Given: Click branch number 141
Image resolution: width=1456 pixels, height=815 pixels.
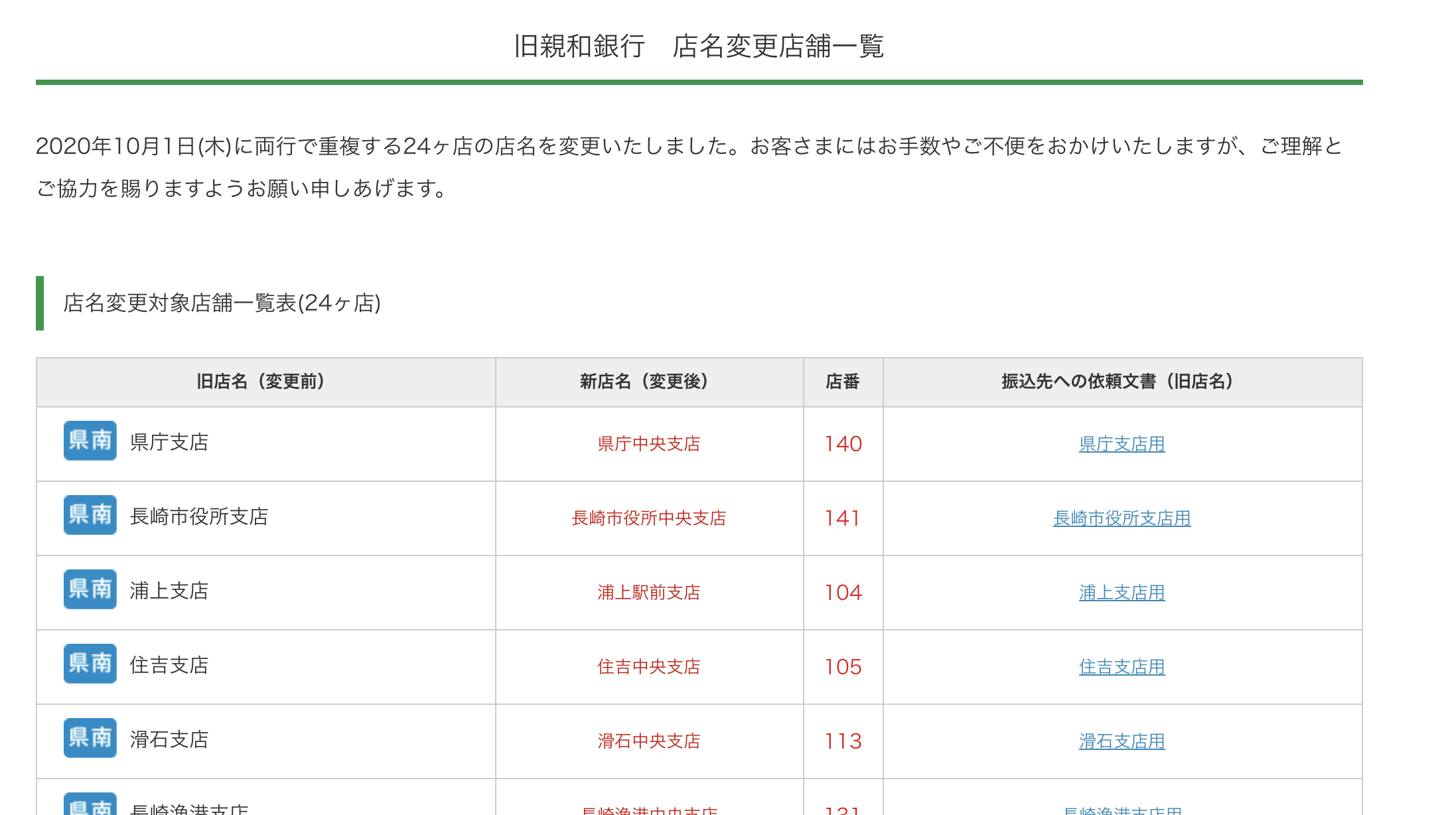Looking at the screenshot, I should [842, 518].
